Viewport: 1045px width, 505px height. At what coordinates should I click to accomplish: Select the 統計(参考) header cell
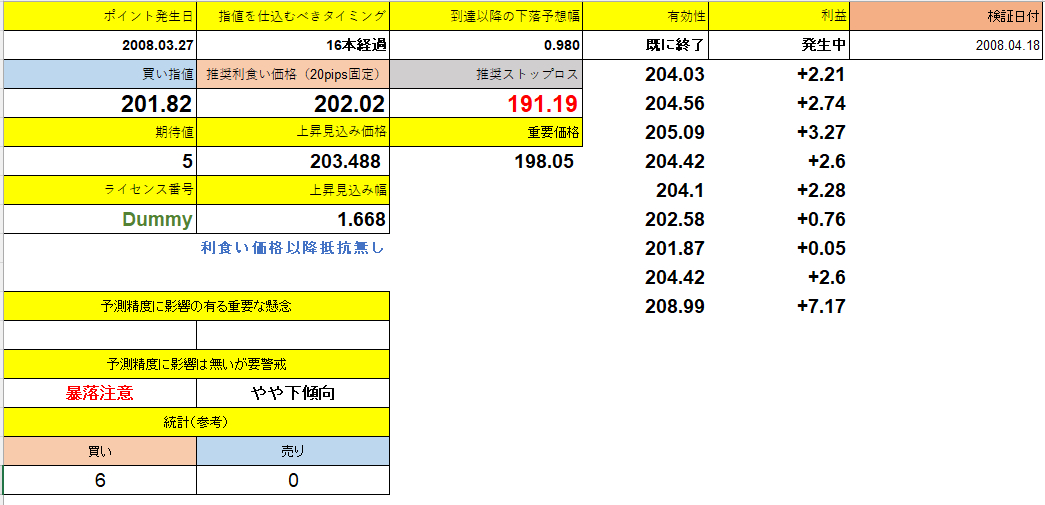coord(196,422)
